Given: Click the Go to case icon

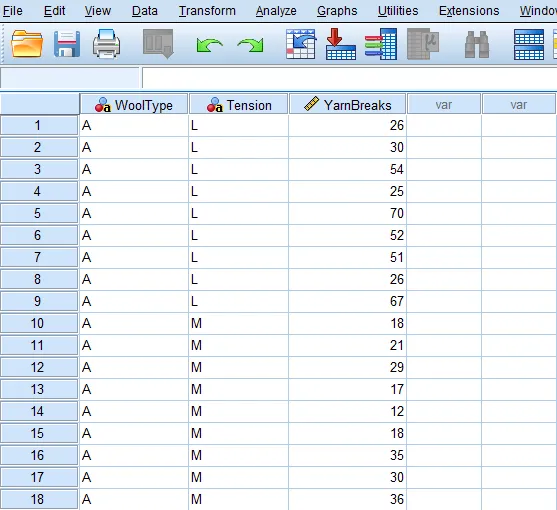Looking at the screenshot, I should pyautogui.click(x=301, y=44).
